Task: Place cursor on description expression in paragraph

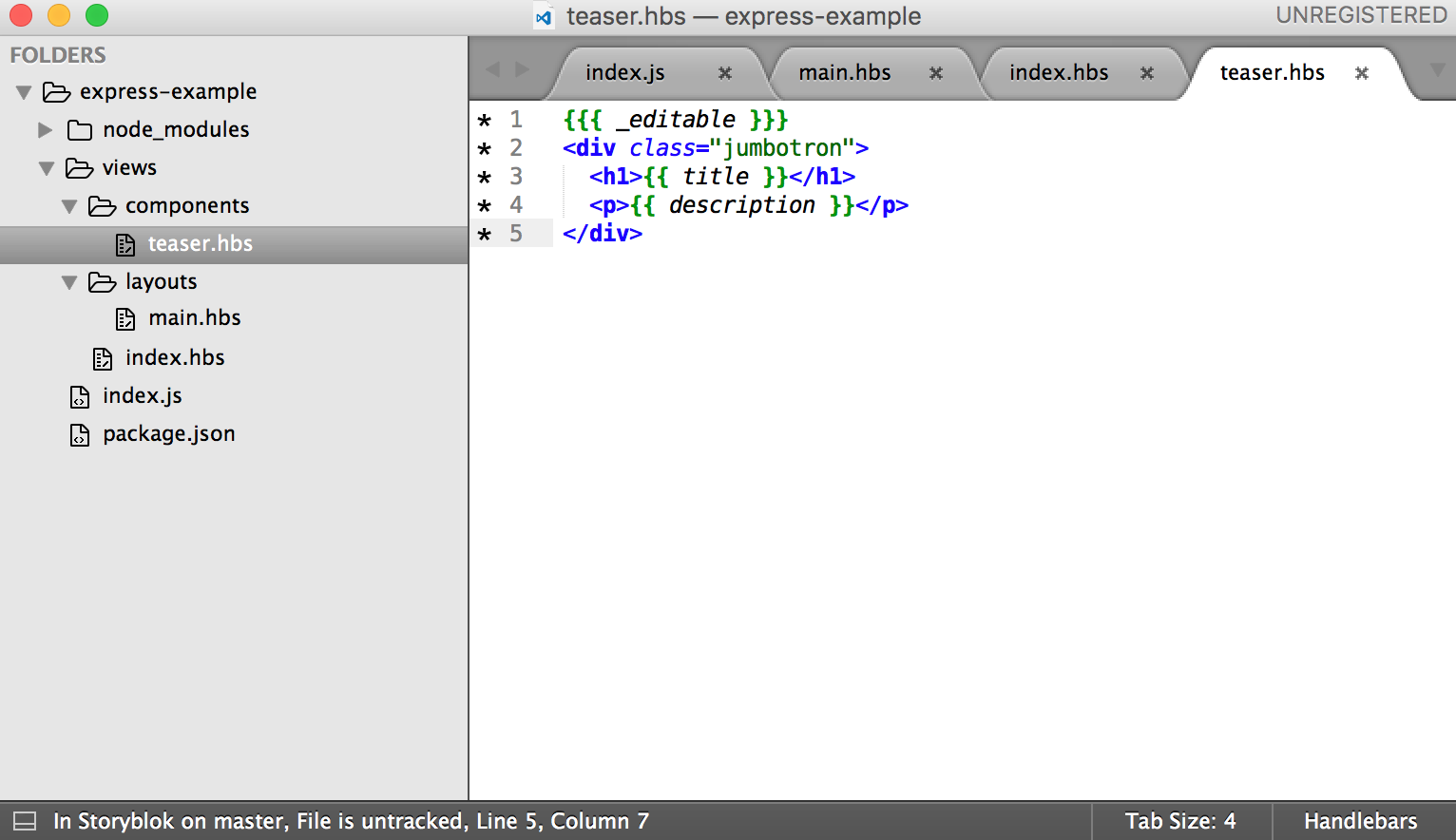Action: point(742,205)
